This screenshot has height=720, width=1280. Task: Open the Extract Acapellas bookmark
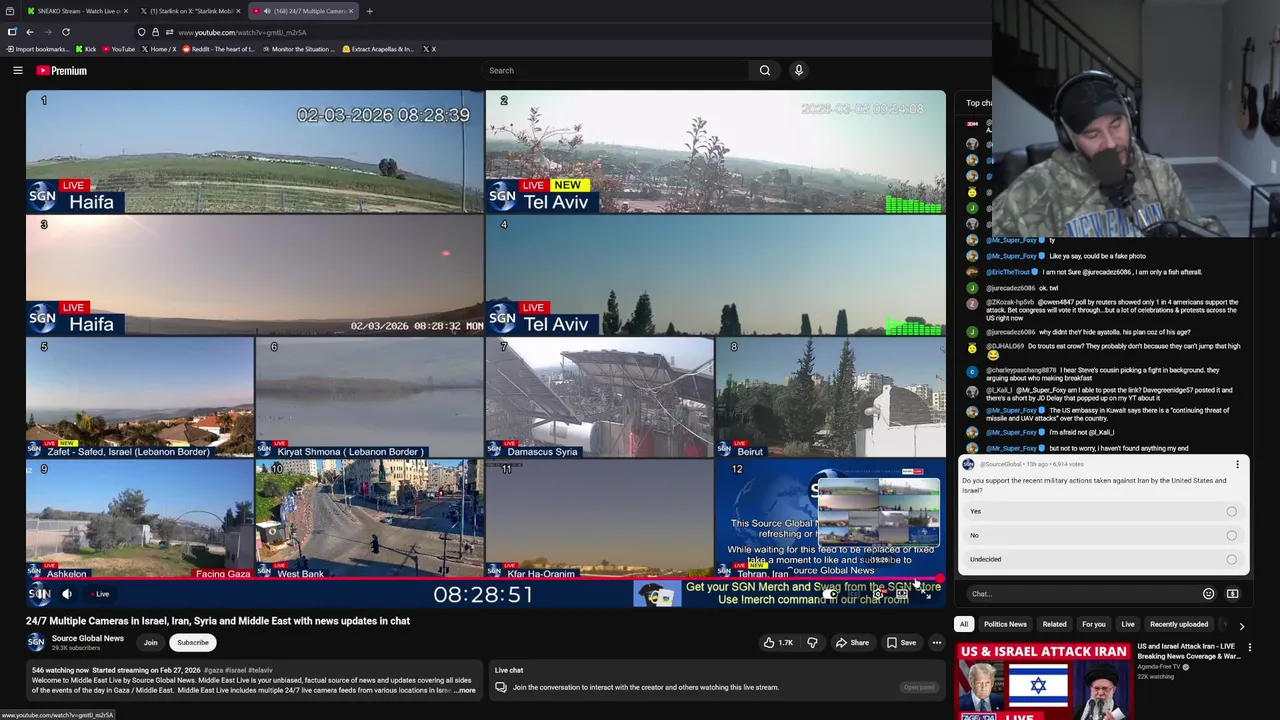(377, 49)
